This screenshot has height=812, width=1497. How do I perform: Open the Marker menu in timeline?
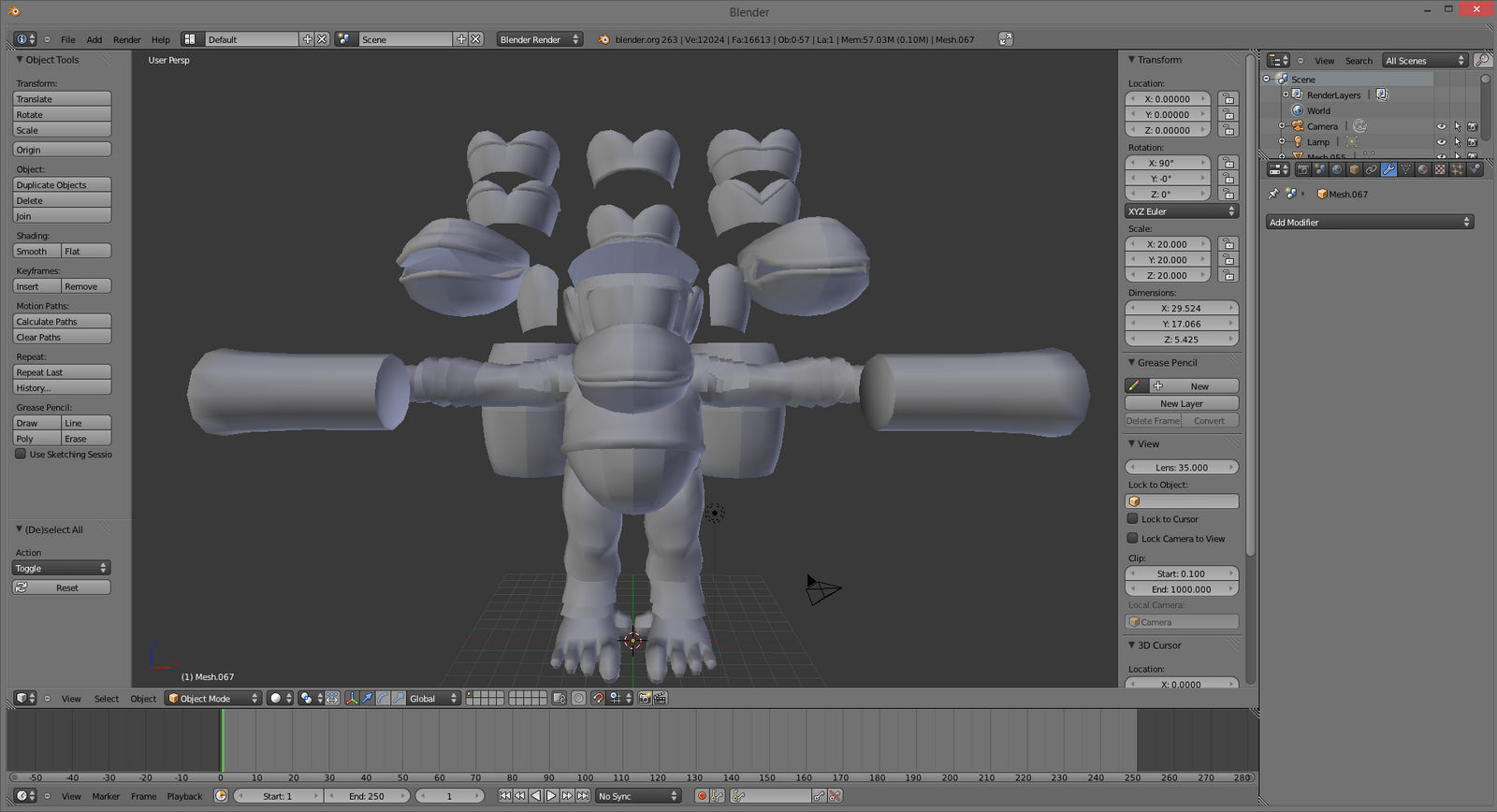[106, 796]
